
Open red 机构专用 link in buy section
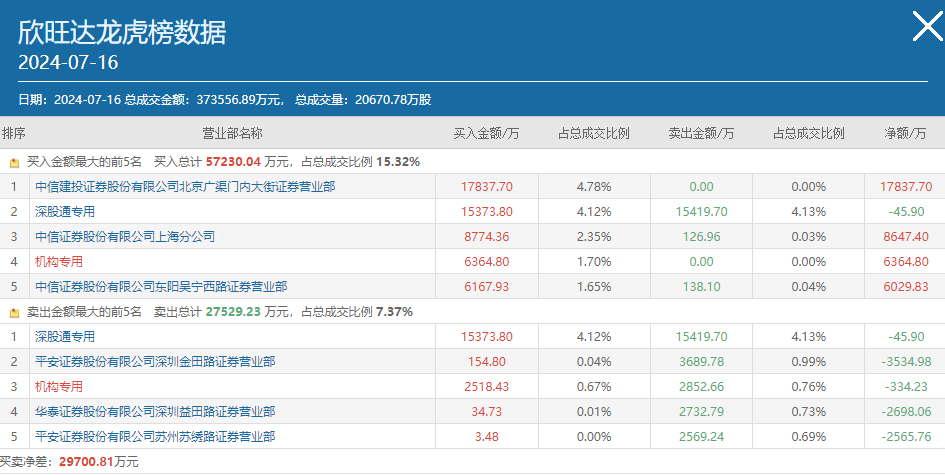[x=59, y=262]
